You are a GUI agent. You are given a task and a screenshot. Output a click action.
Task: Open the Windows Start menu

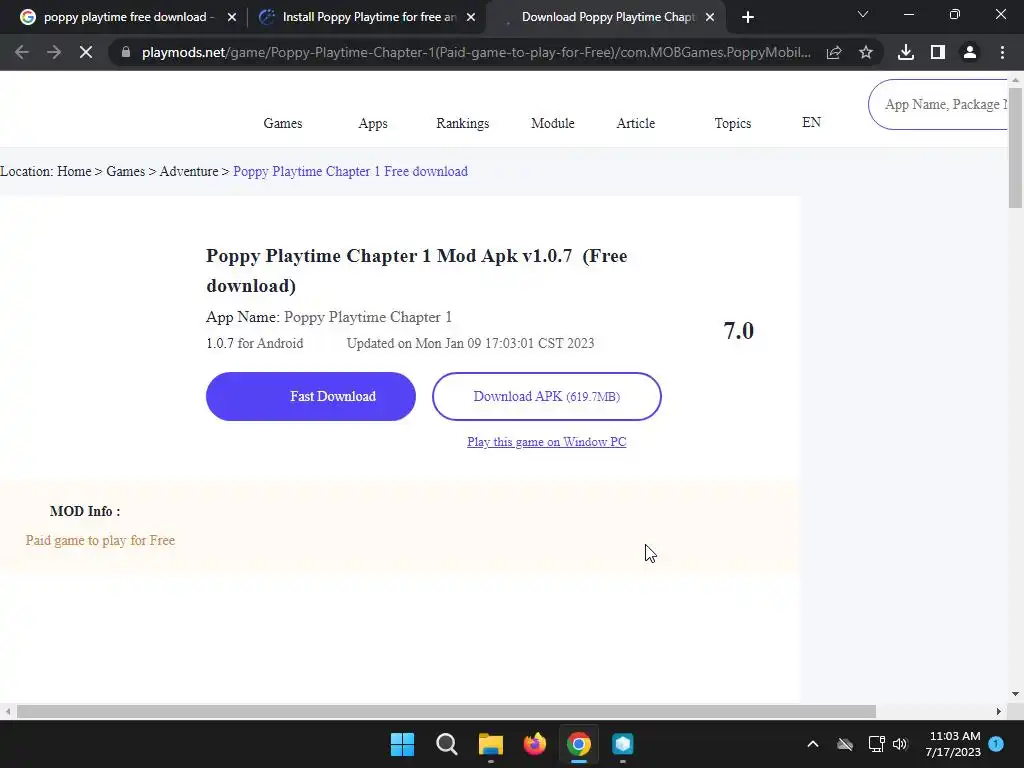pyautogui.click(x=402, y=744)
